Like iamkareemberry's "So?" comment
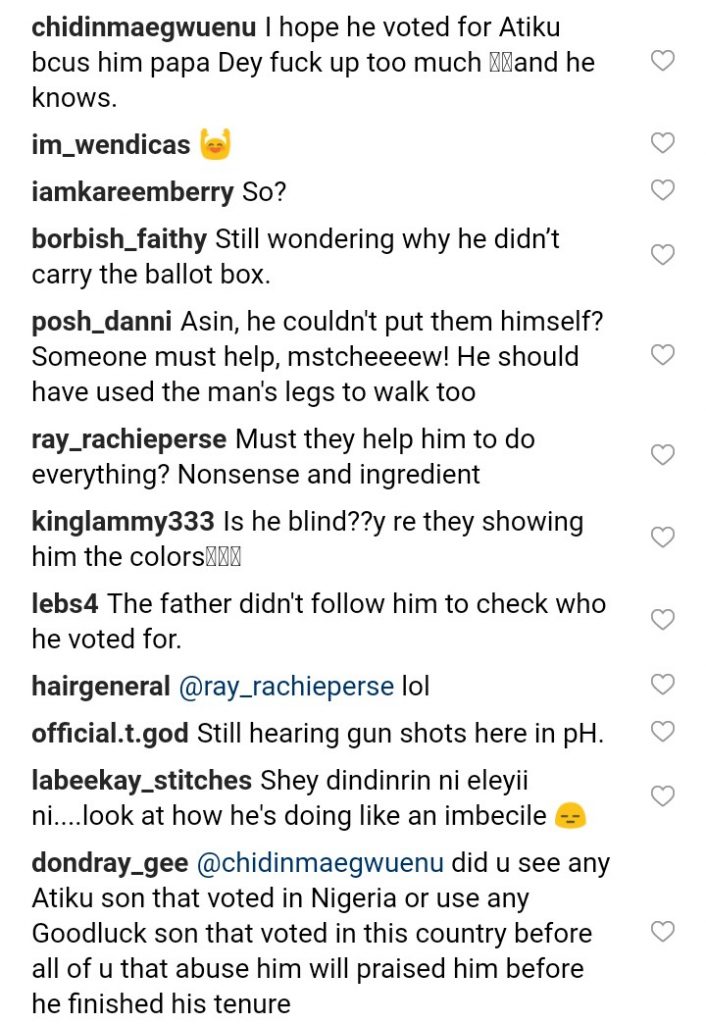 [x=662, y=189]
